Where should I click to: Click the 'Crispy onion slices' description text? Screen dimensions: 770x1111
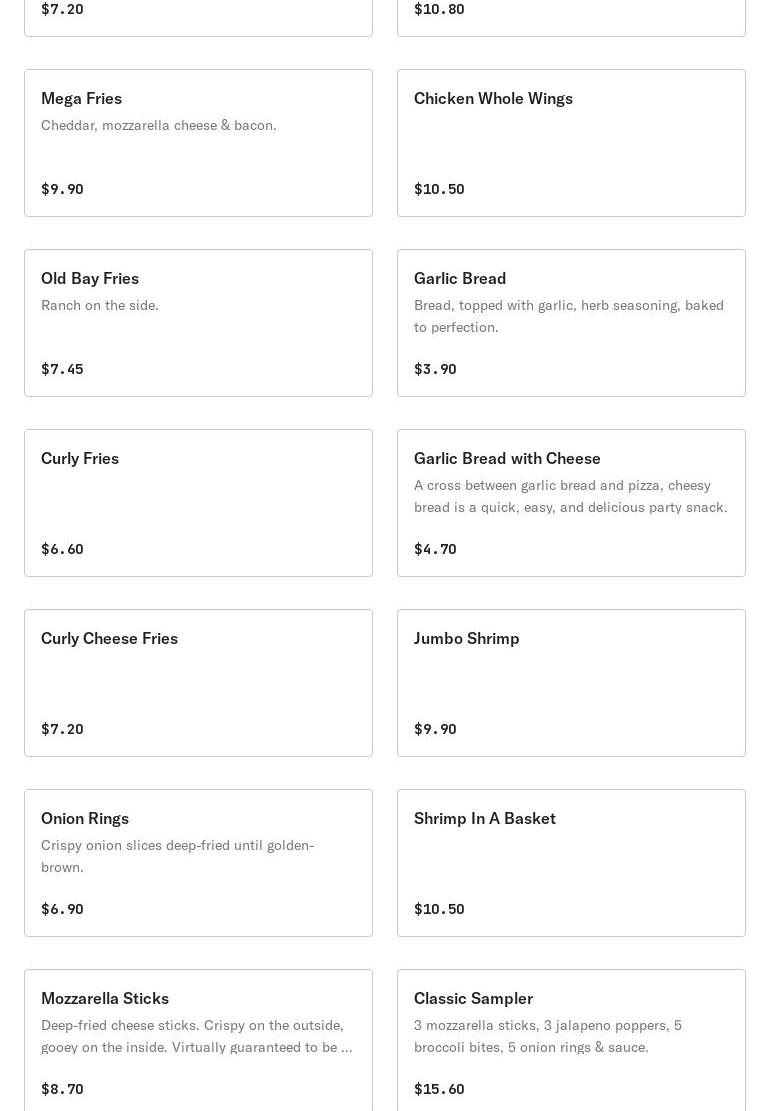click(177, 856)
